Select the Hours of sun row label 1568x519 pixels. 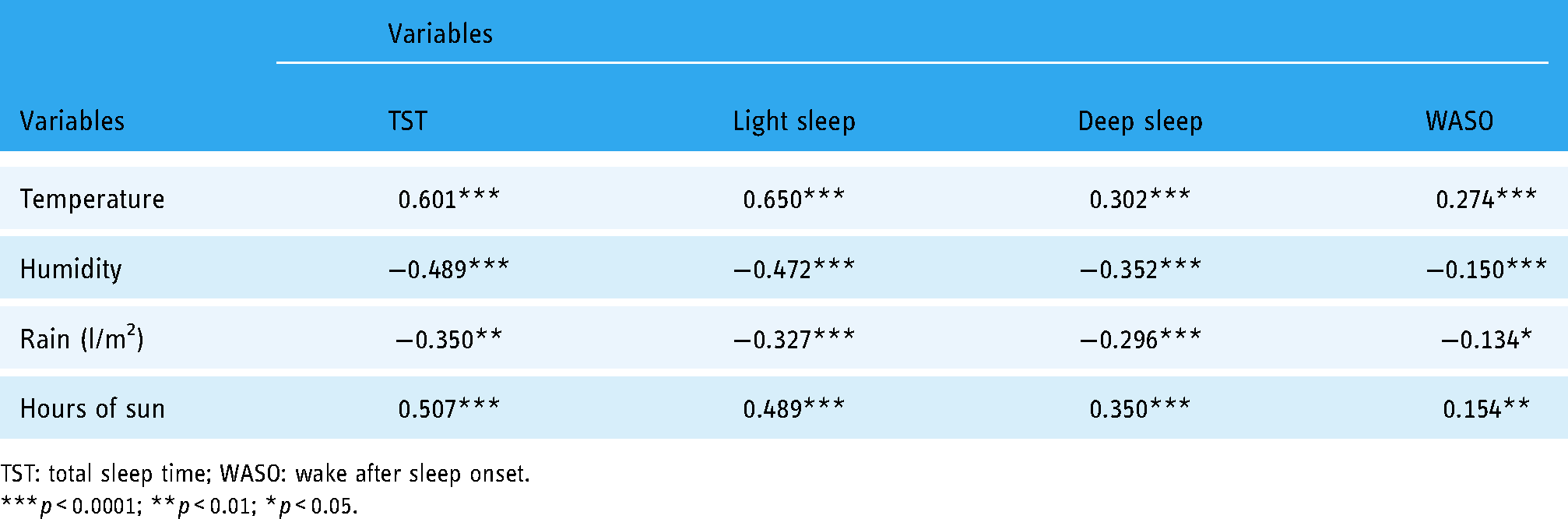92,408
